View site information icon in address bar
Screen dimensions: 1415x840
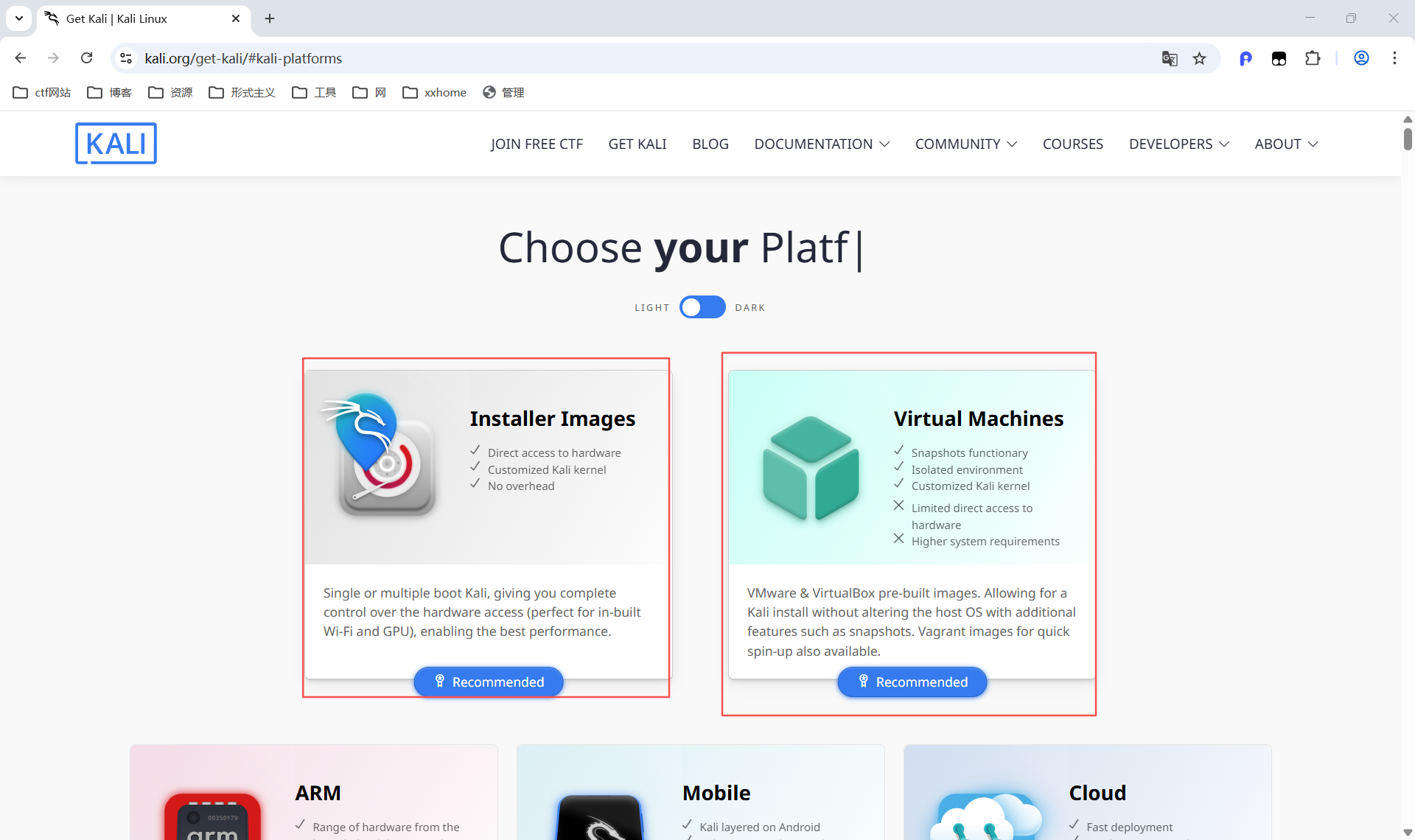pyautogui.click(x=126, y=58)
